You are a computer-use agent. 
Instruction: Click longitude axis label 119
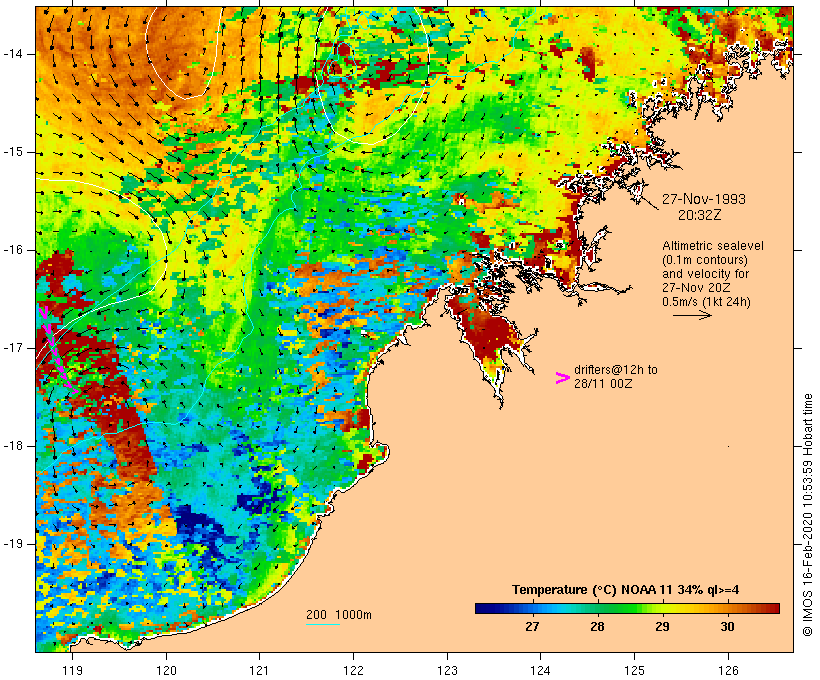(x=72, y=670)
